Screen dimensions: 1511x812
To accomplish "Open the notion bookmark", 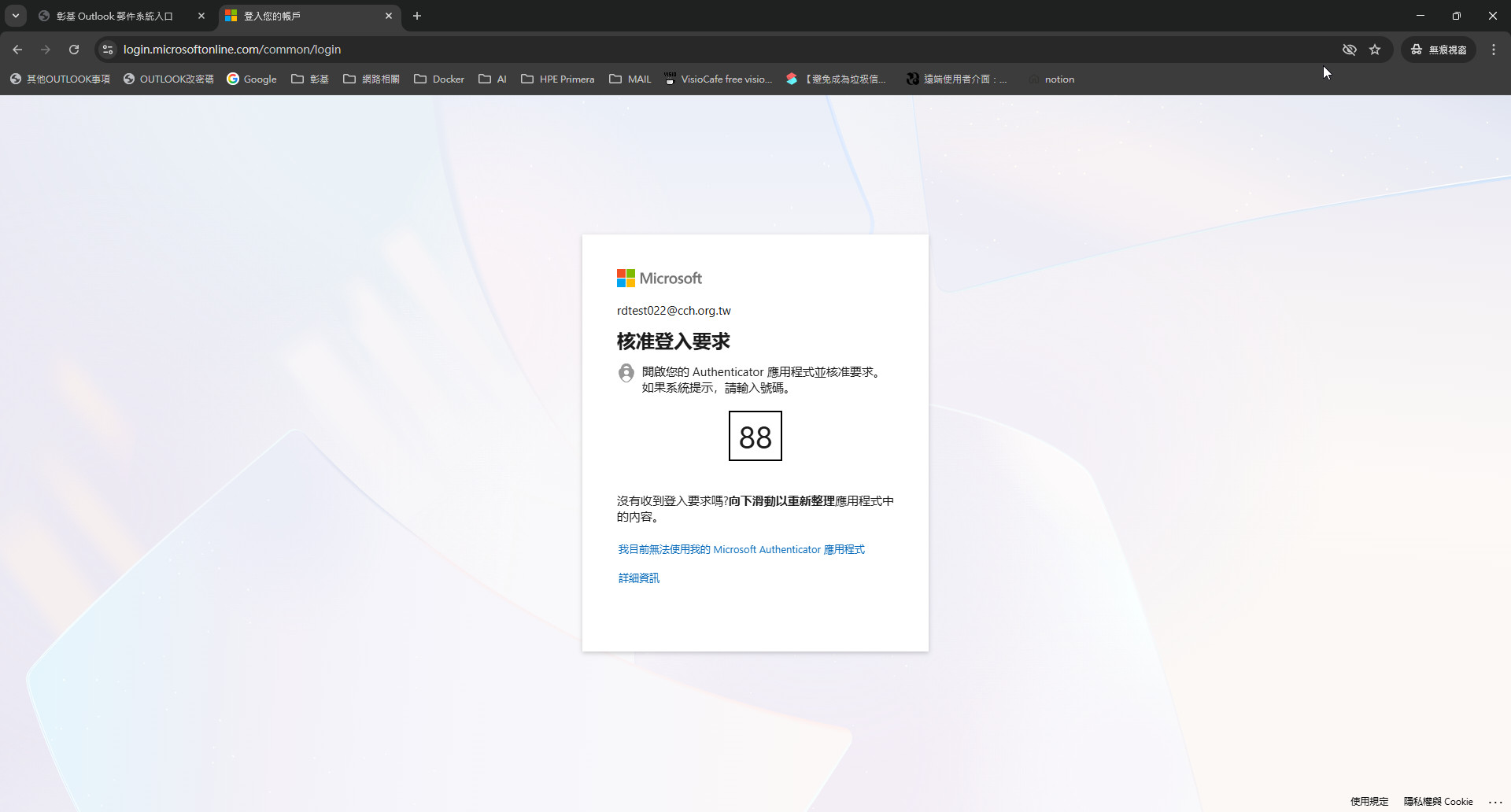I will click(1059, 79).
